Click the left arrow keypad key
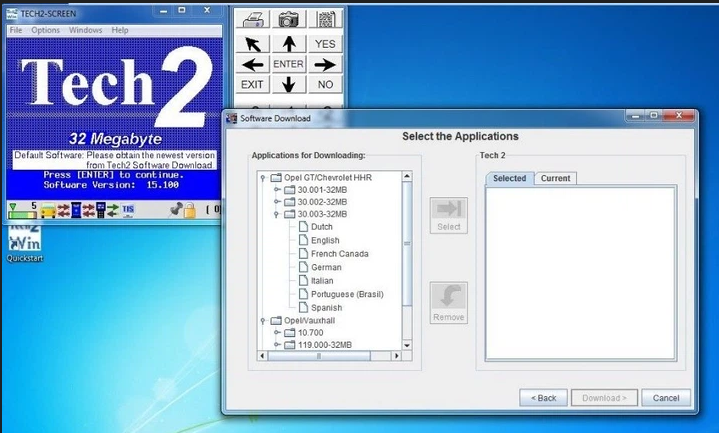Viewport: 719px width, 433px height. (x=252, y=64)
